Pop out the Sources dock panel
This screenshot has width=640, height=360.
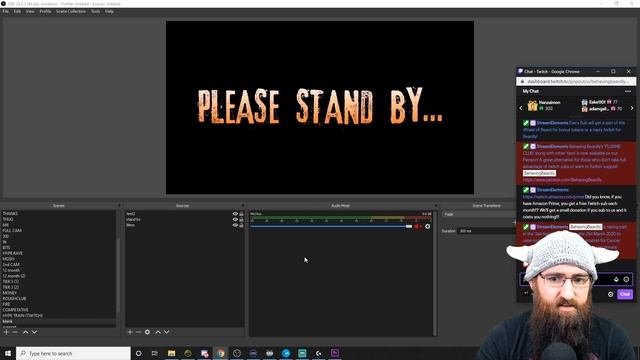click(x=242, y=206)
